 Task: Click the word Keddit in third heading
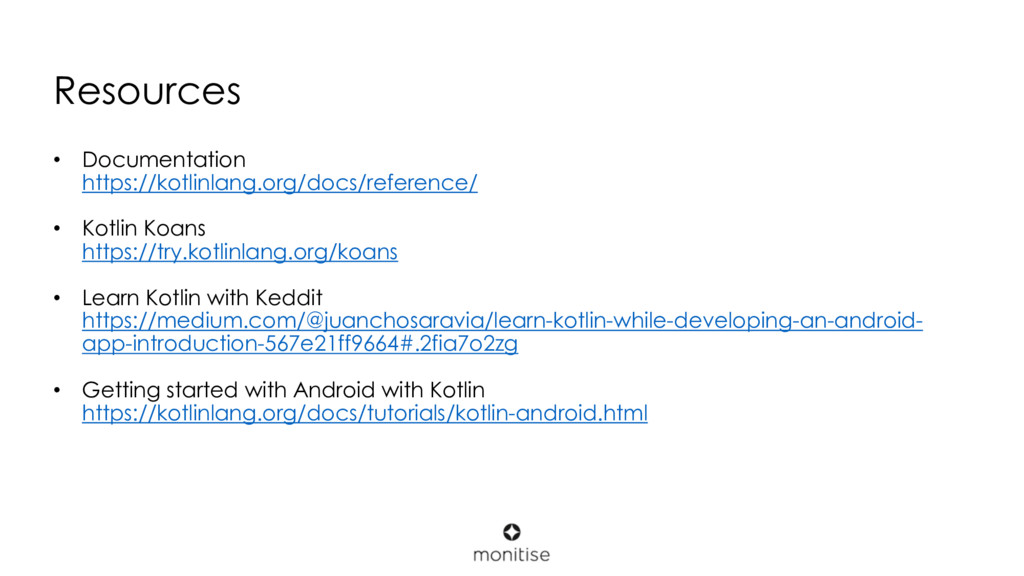(289, 298)
